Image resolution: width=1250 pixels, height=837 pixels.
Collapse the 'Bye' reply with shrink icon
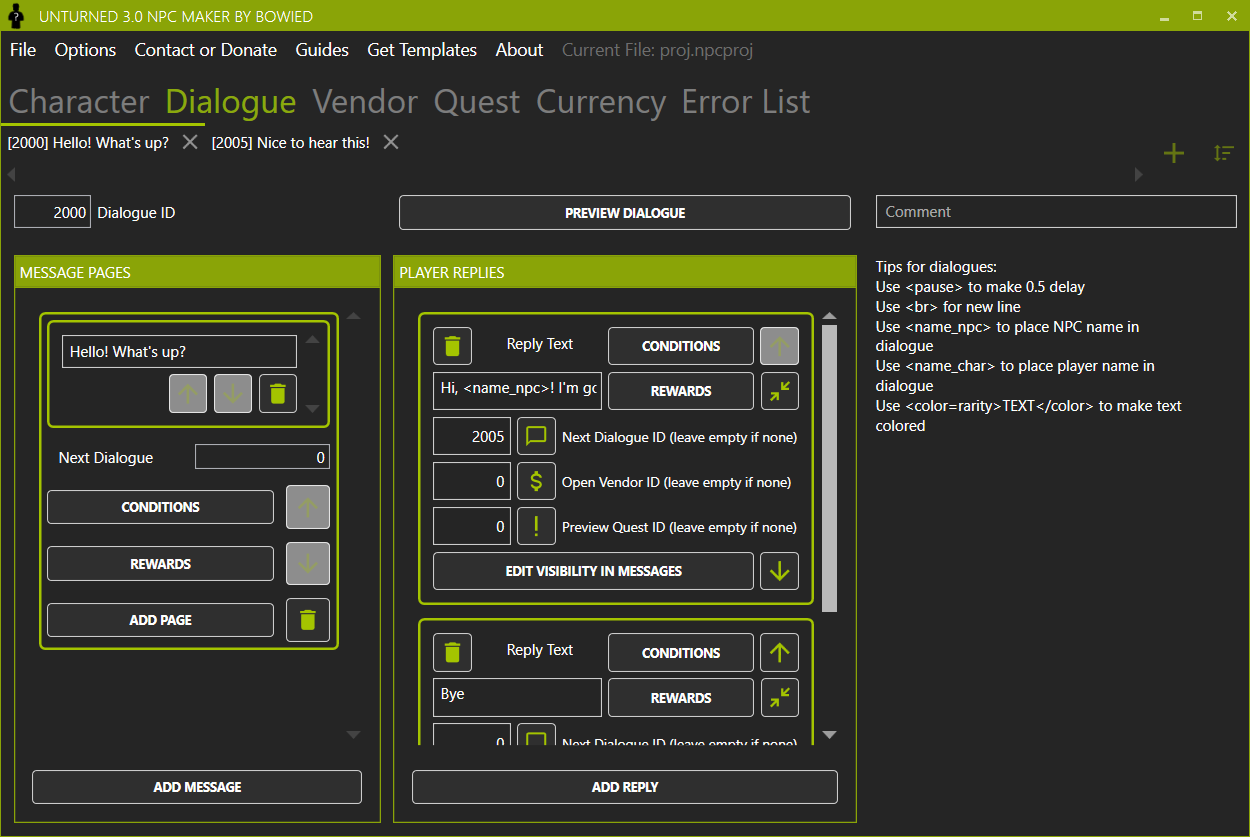780,697
